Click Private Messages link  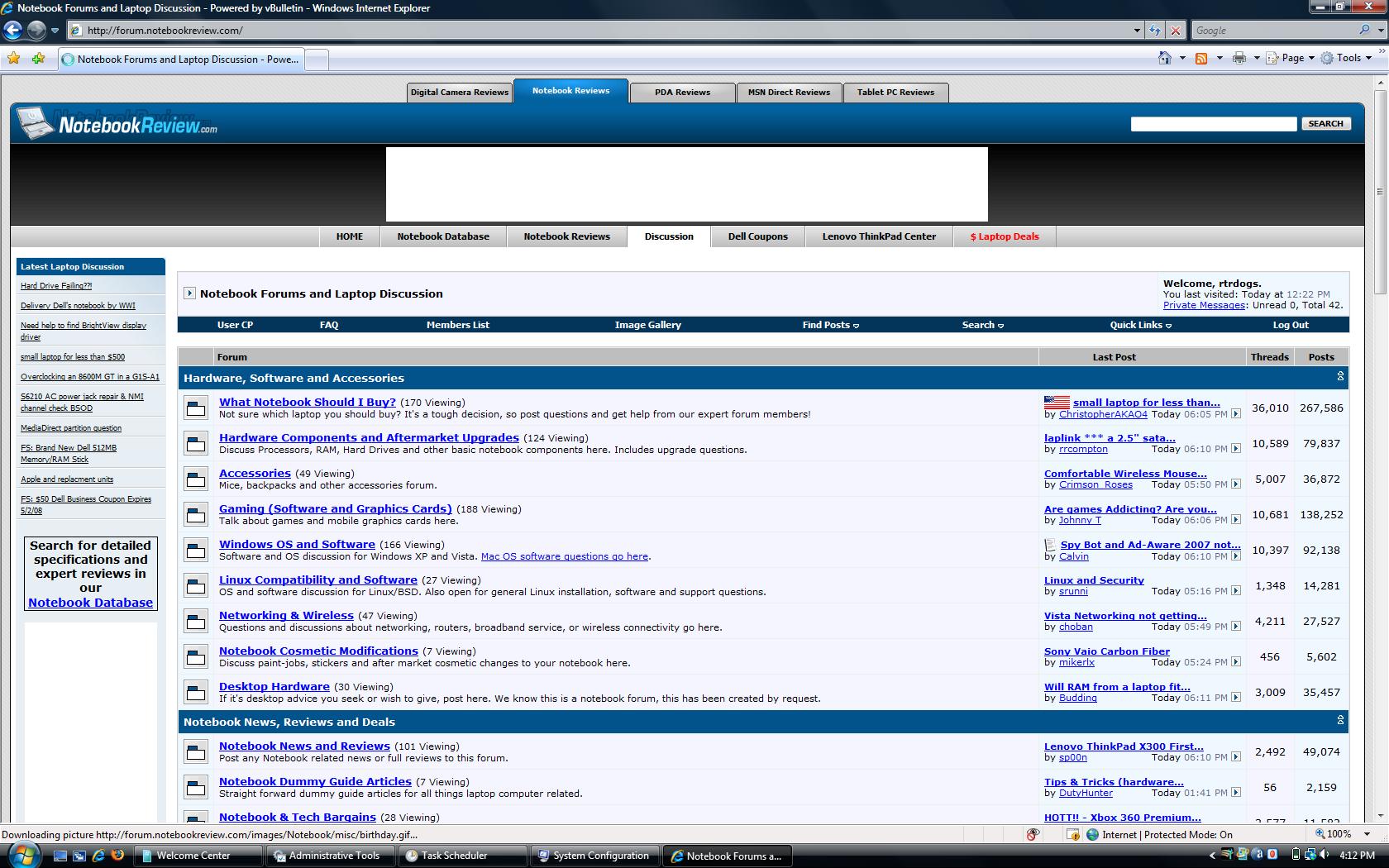click(1204, 305)
